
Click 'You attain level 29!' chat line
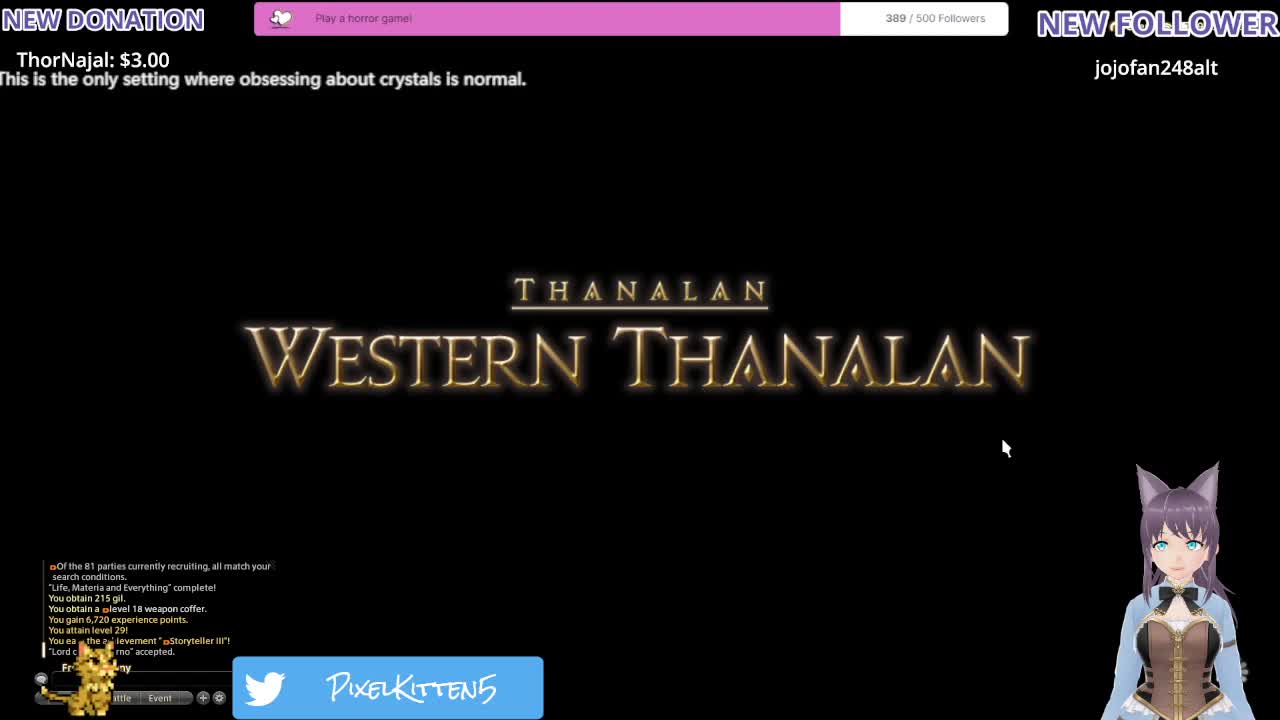pos(88,631)
